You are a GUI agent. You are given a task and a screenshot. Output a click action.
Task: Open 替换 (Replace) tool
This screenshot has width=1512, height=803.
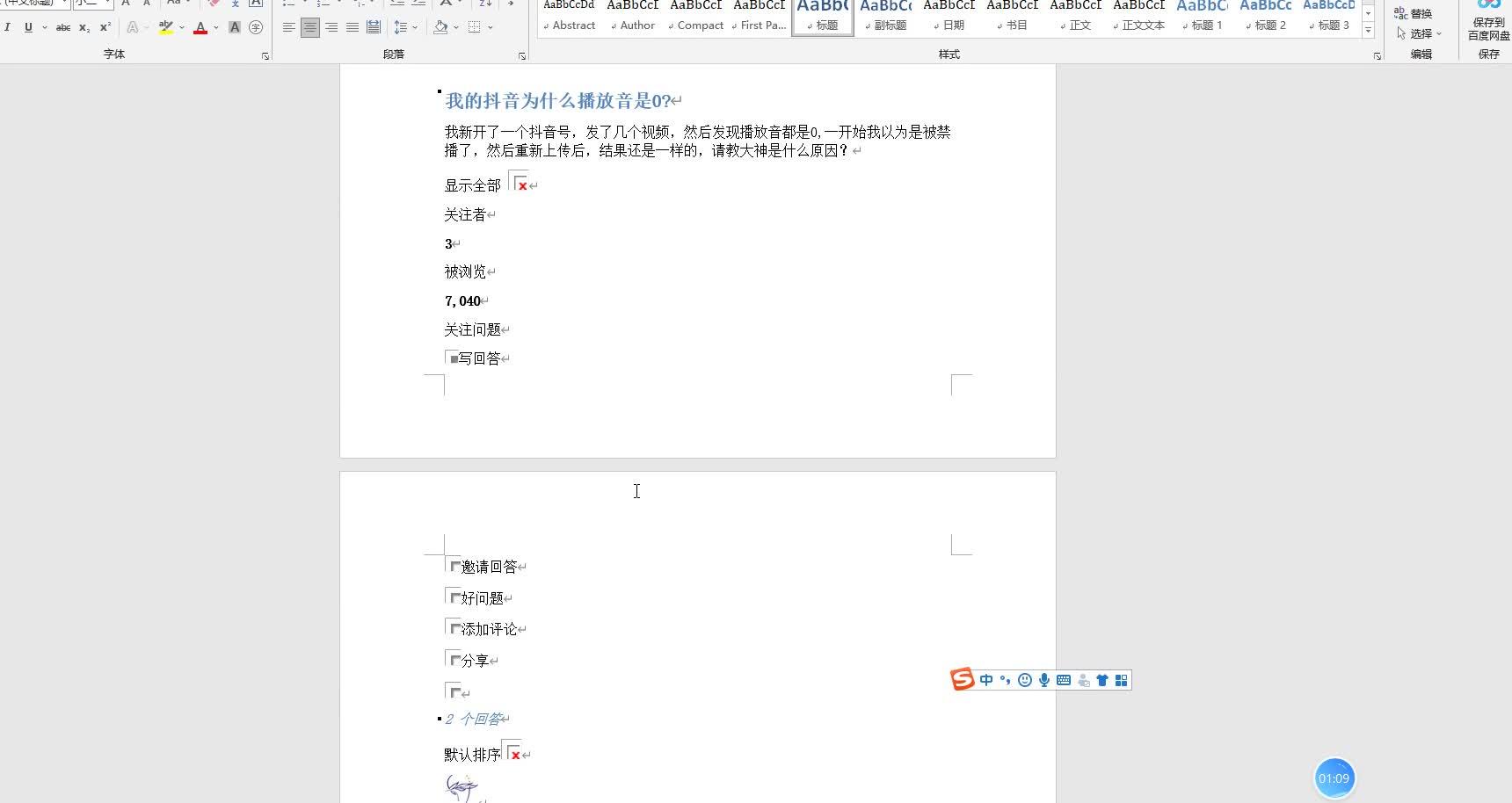pyautogui.click(x=1414, y=13)
